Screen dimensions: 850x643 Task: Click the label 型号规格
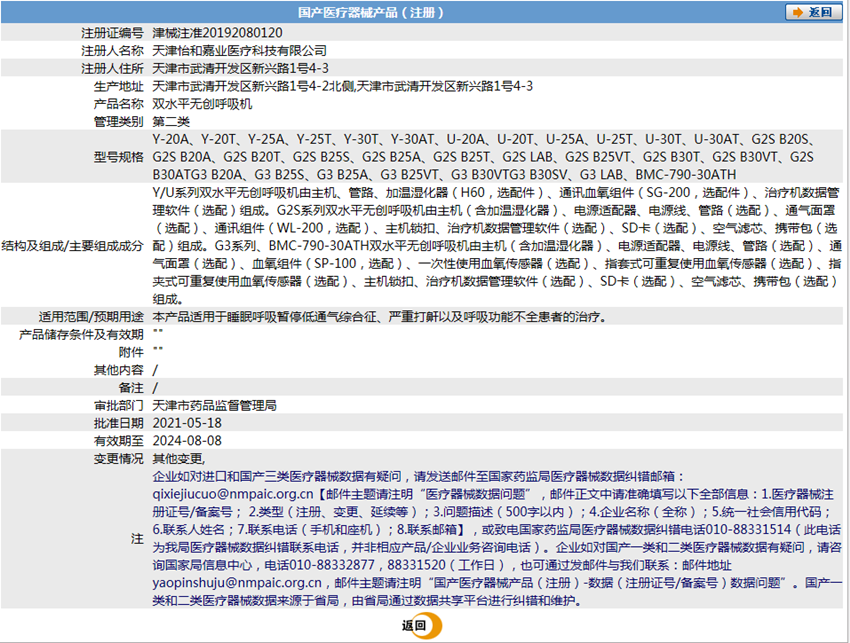click(119, 157)
